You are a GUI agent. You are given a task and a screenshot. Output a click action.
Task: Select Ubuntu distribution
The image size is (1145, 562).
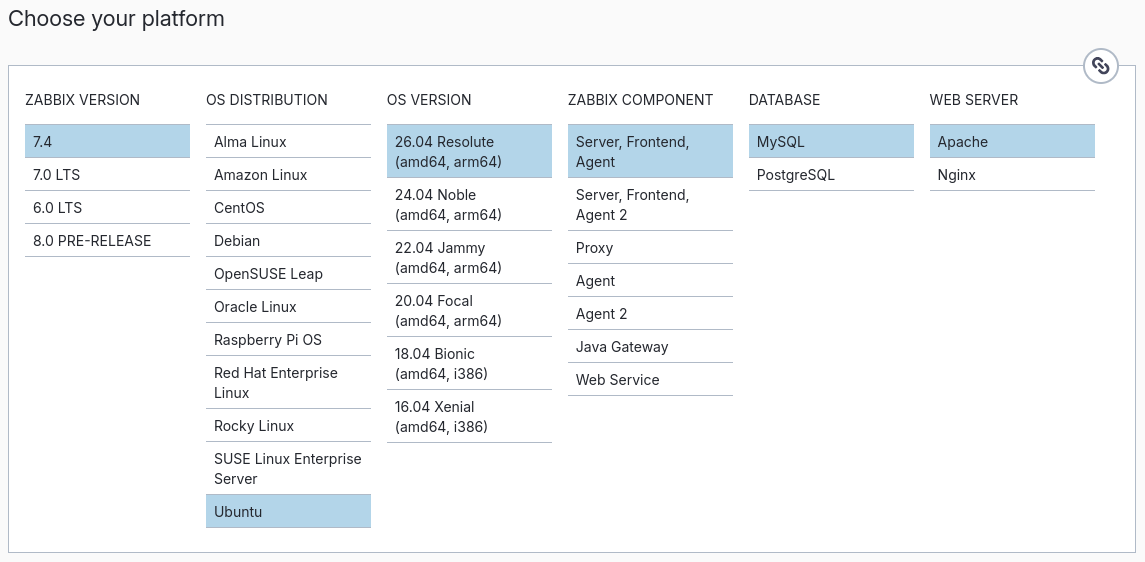(x=288, y=512)
